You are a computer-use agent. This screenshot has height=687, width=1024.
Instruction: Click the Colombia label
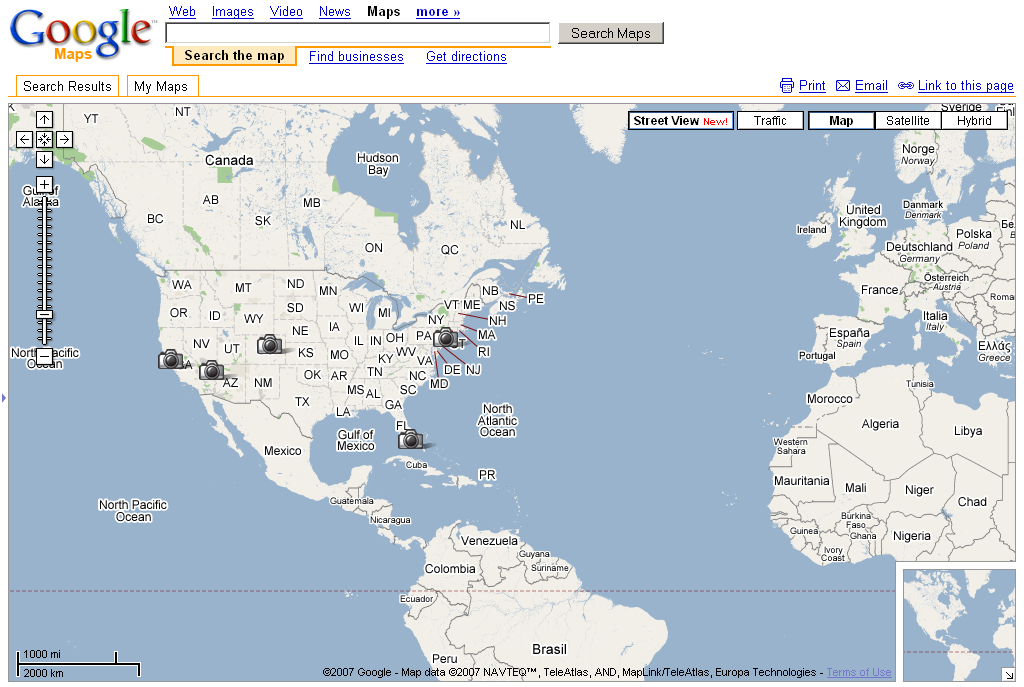450,569
